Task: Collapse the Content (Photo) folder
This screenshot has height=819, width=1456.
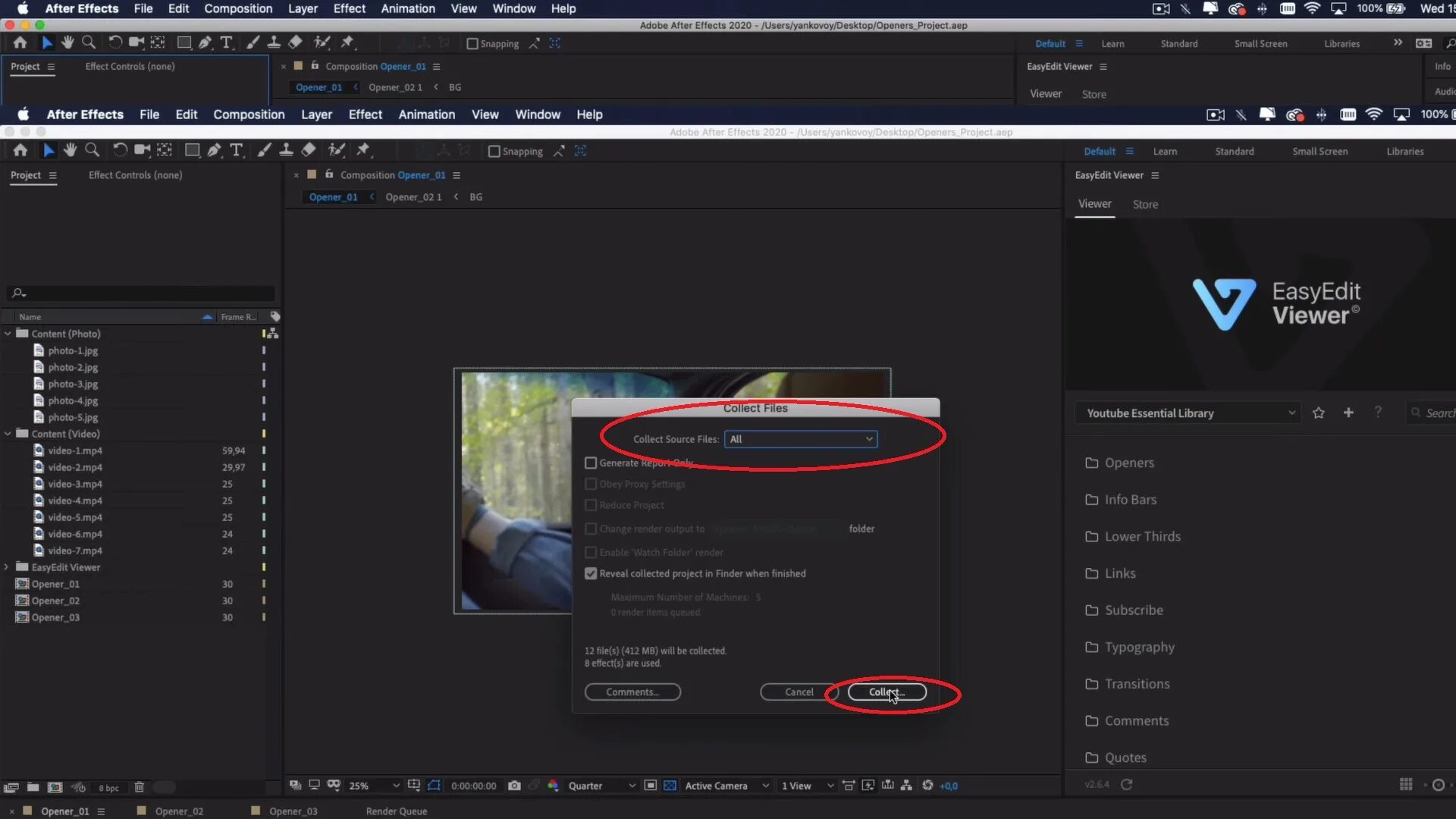Action: 8,334
